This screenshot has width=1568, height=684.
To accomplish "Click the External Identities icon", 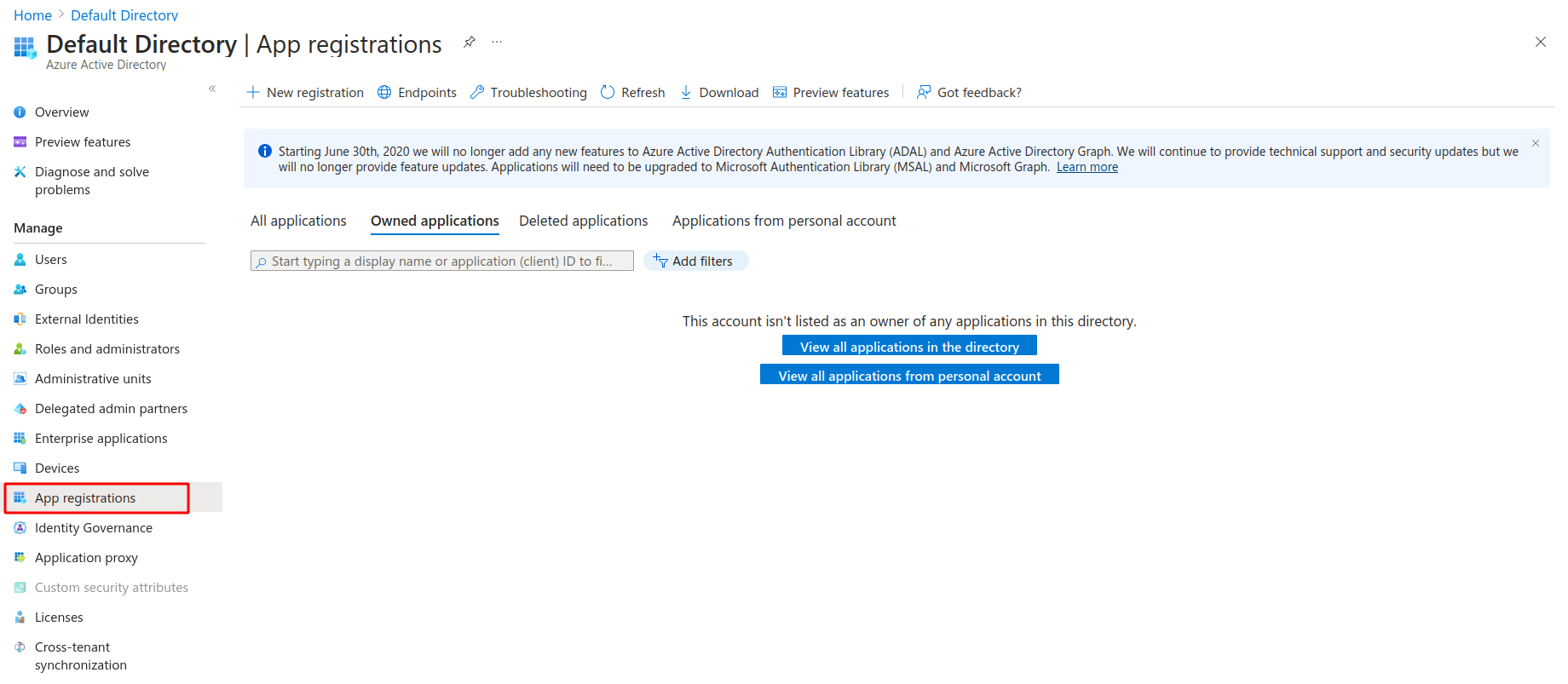I will [20, 319].
